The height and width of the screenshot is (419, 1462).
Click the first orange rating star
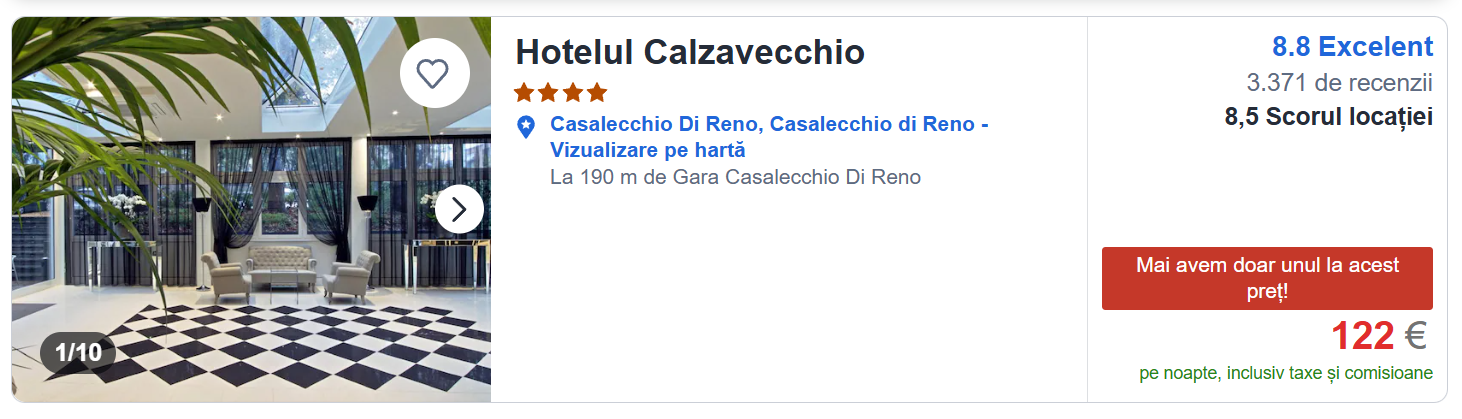tap(524, 93)
